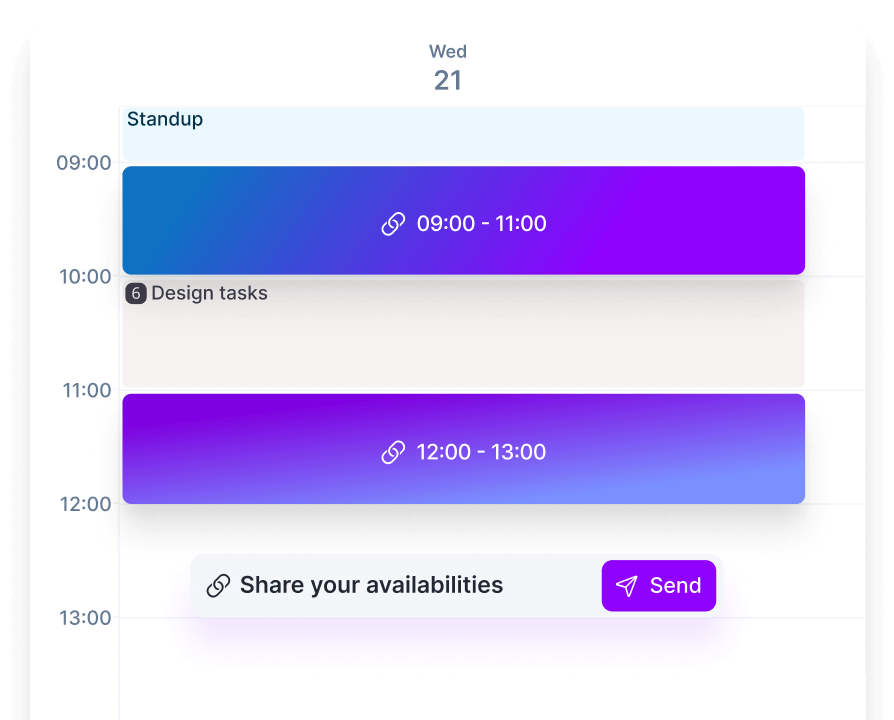
Task: Click the 09:00 time label
Action: coord(85,162)
